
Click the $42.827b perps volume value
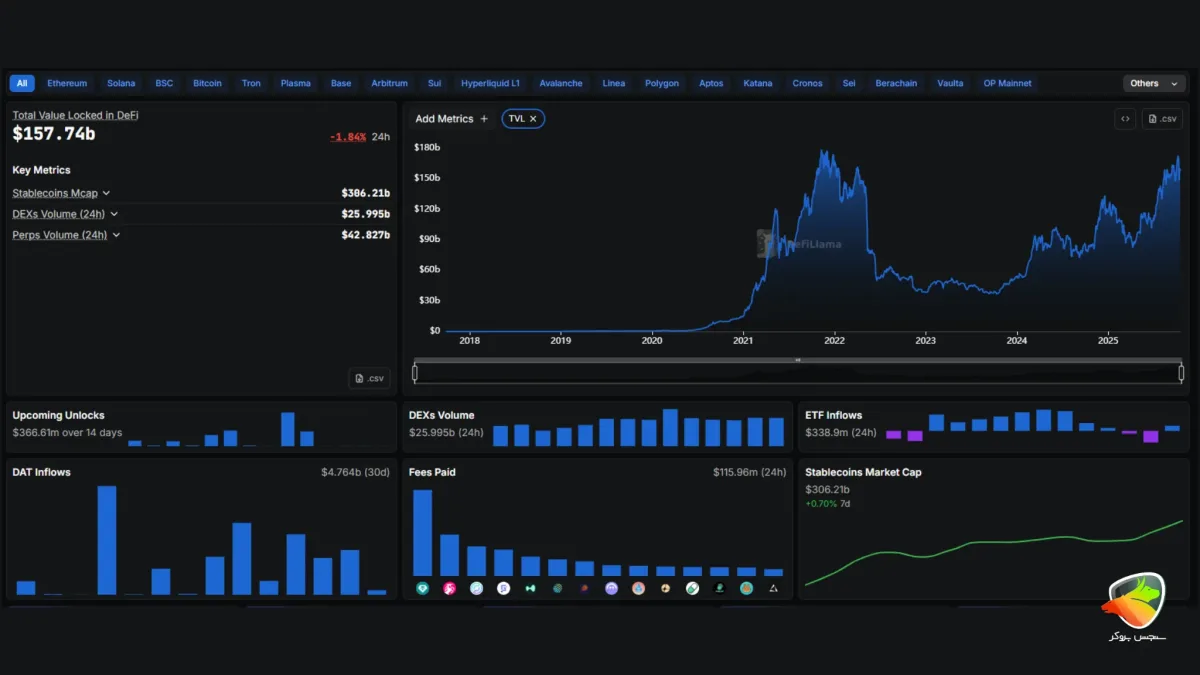[x=365, y=235]
